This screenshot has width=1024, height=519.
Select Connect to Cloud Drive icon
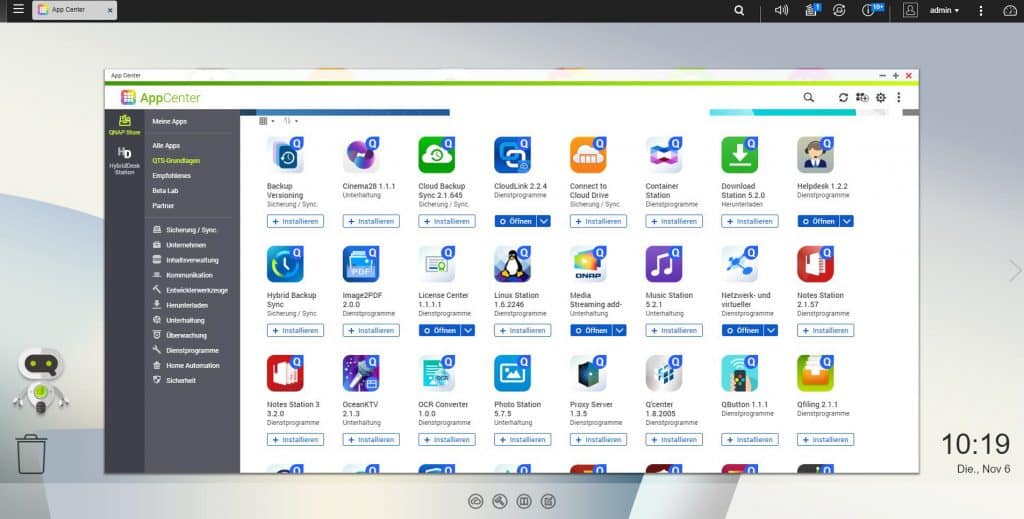click(588, 155)
